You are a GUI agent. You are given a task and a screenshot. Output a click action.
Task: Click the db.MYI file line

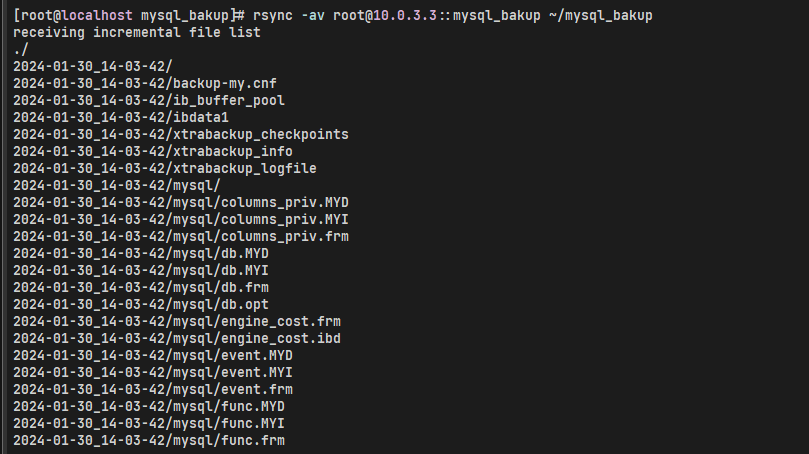click(141, 270)
